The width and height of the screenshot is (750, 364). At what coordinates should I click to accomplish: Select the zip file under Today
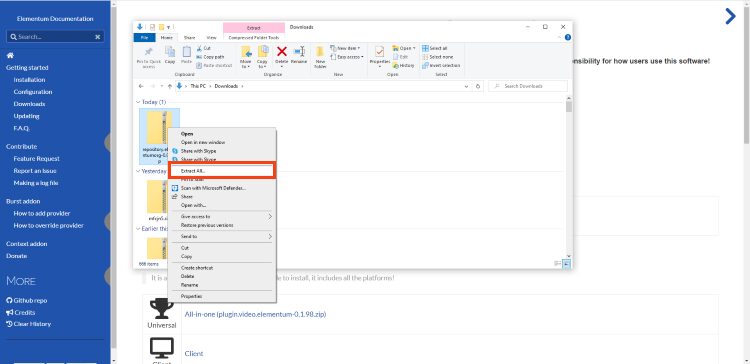(x=159, y=136)
